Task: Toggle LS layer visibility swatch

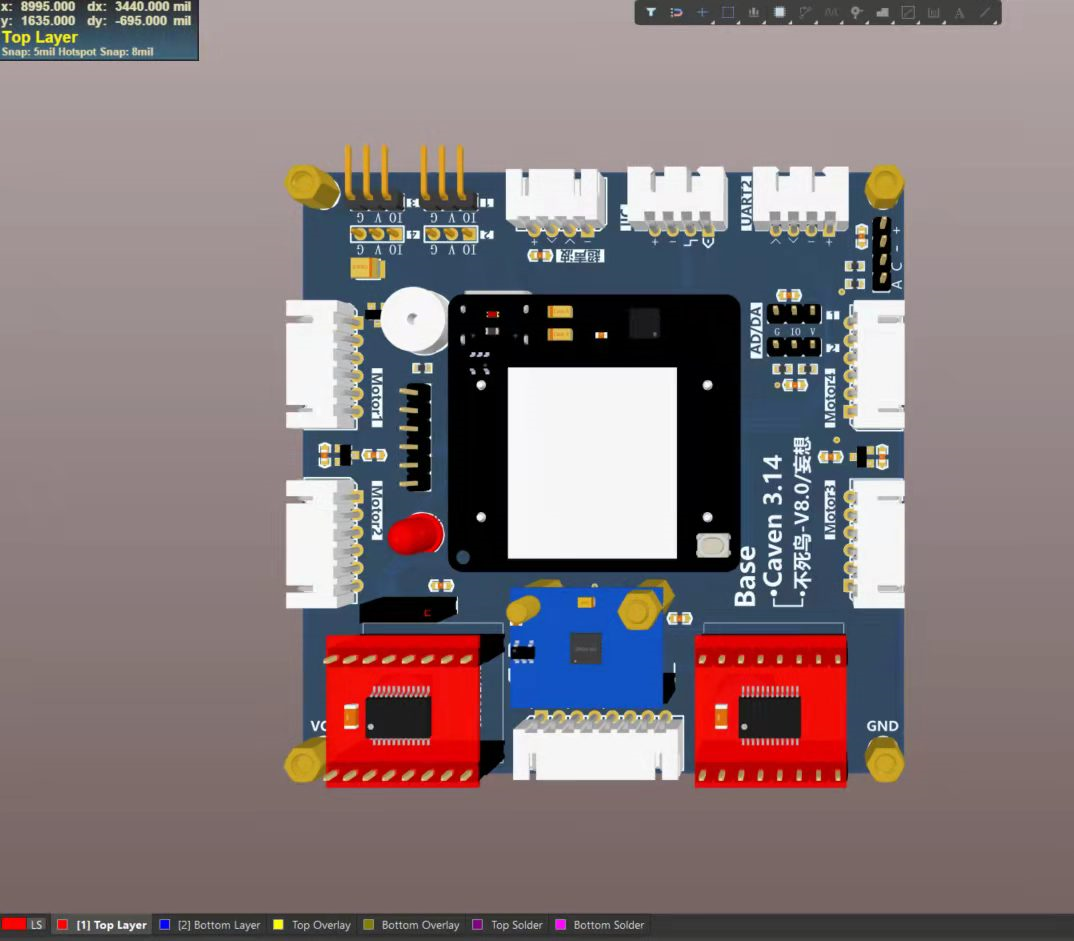Action: 13,924
